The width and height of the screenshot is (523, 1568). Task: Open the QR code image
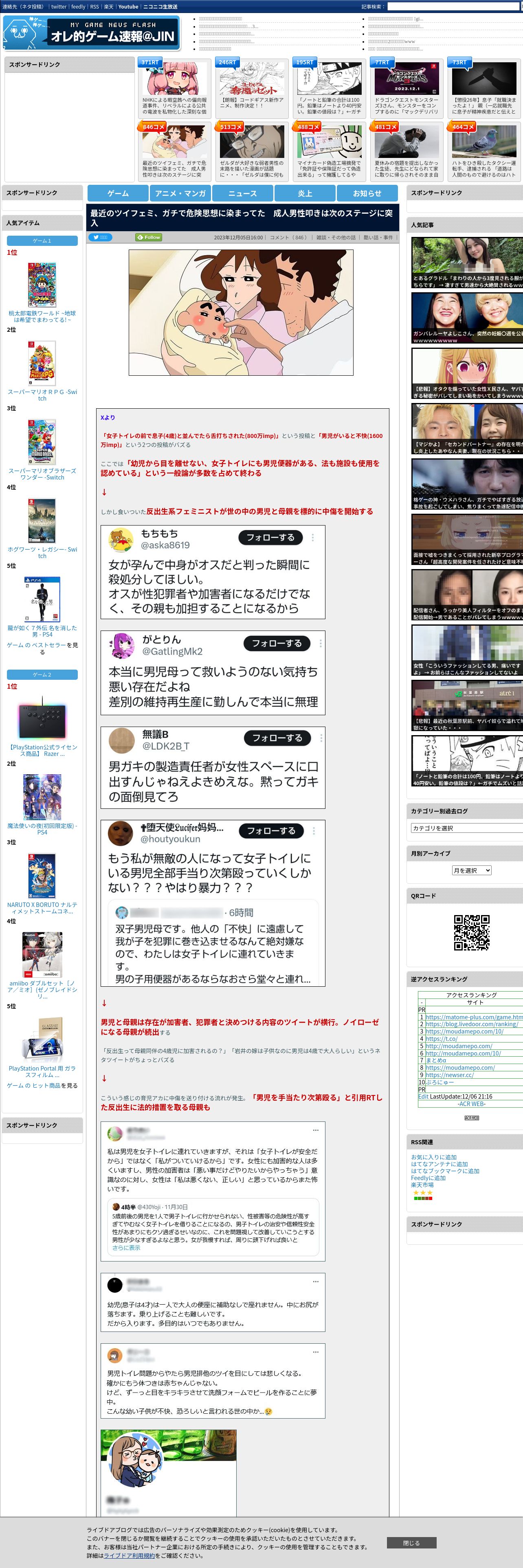coord(472,932)
